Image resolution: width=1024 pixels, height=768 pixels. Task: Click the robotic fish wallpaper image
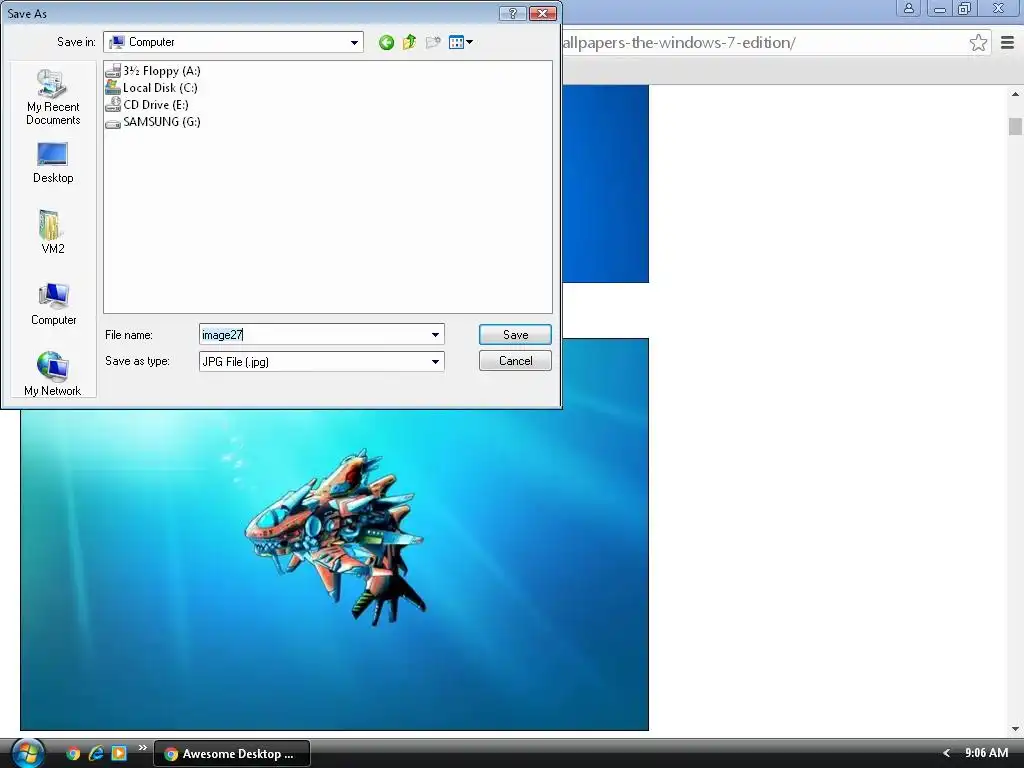[334, 534]
